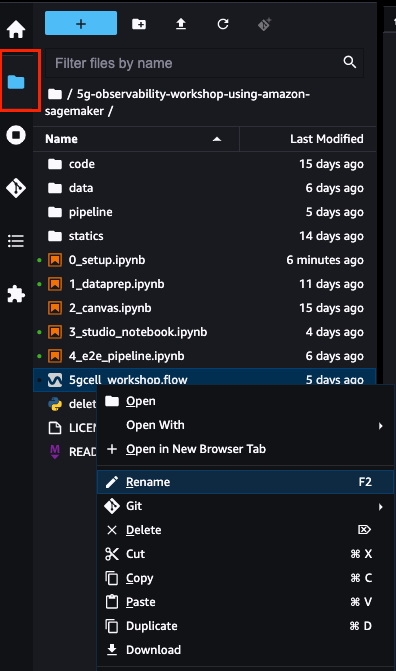Open the code folder
The height and width of the screenshot is (671, 396).
[205, 164]
